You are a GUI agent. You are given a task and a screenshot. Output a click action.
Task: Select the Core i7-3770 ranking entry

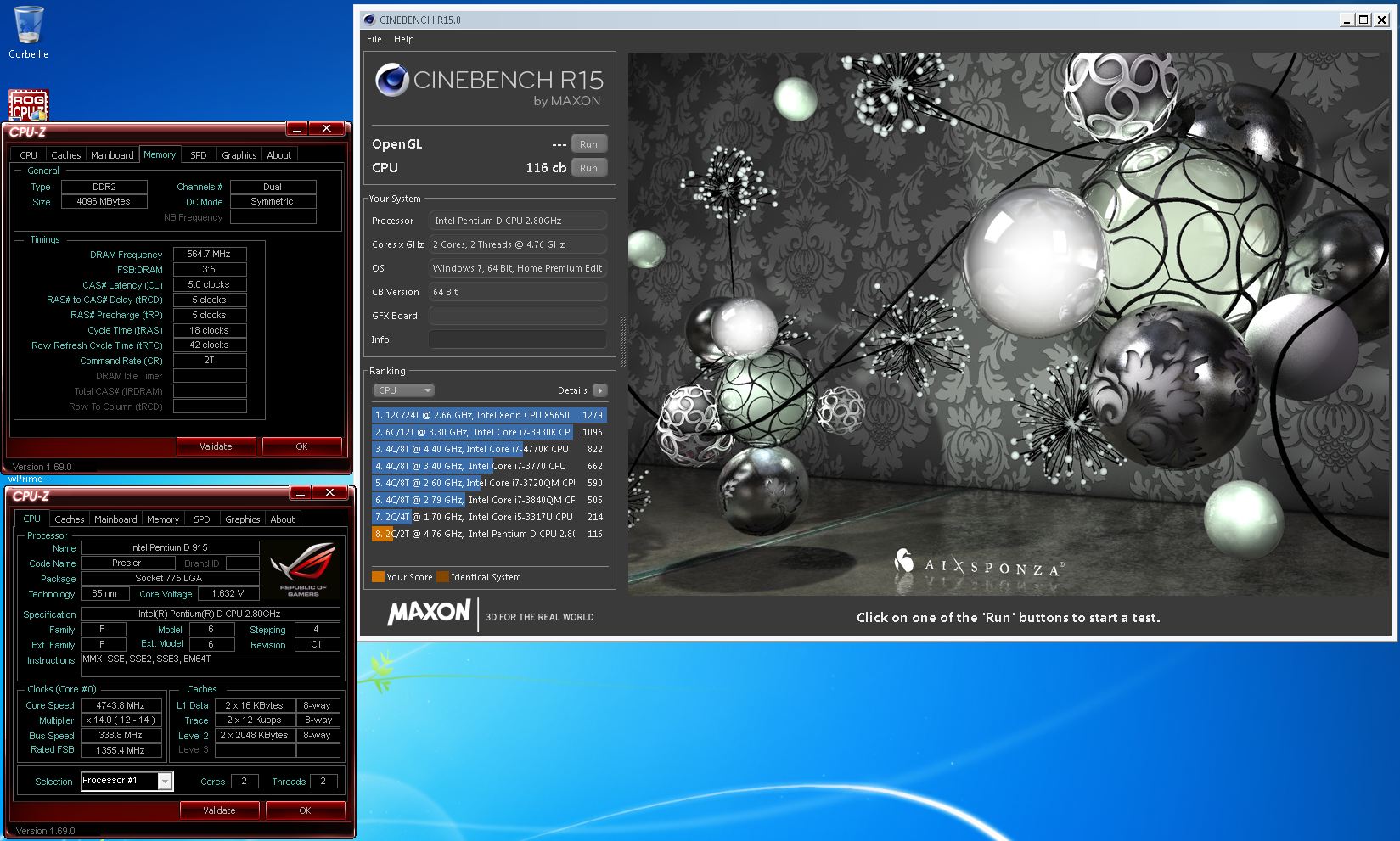(x=489, y=466)
